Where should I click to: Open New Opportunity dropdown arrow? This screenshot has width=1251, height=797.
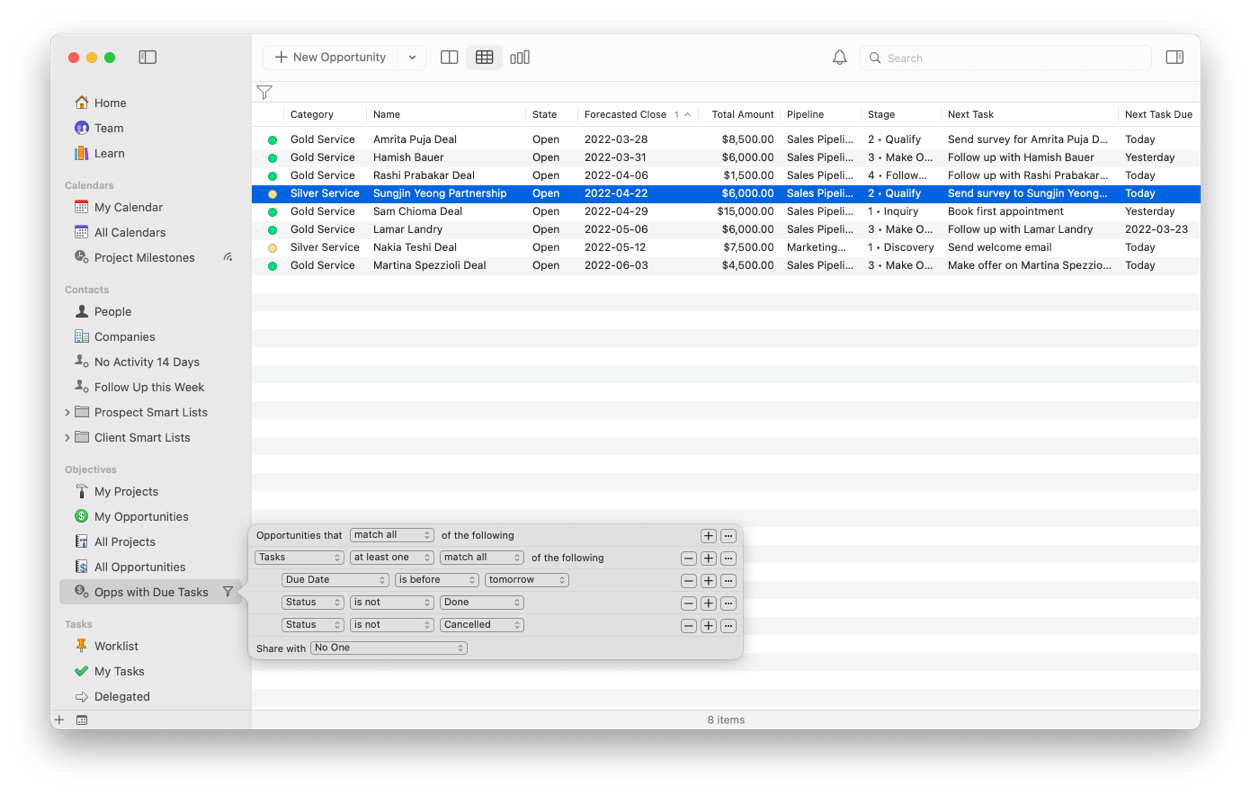click(x=412, y=58)
